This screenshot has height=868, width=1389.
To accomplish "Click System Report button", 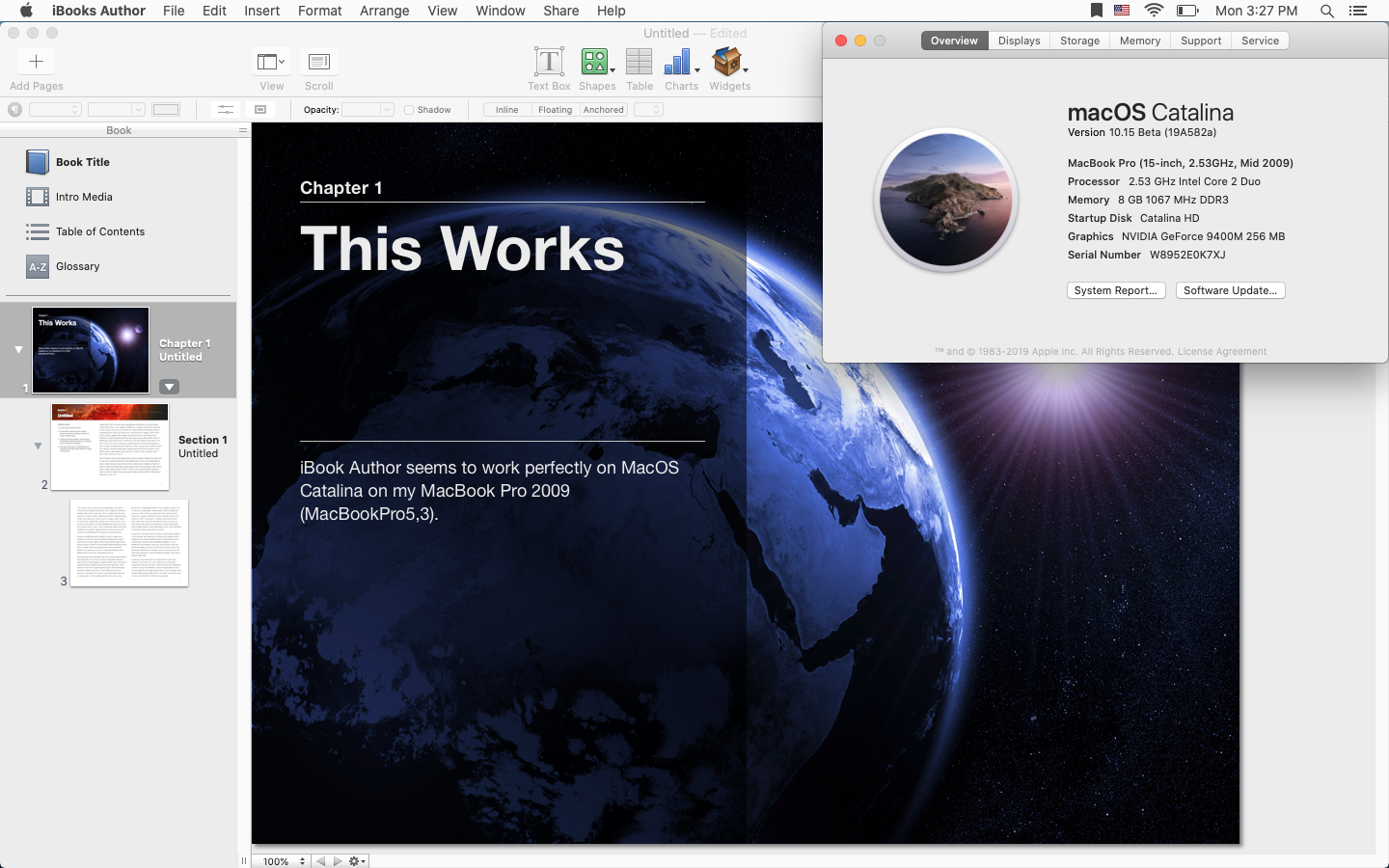I will coord(1116,290).
